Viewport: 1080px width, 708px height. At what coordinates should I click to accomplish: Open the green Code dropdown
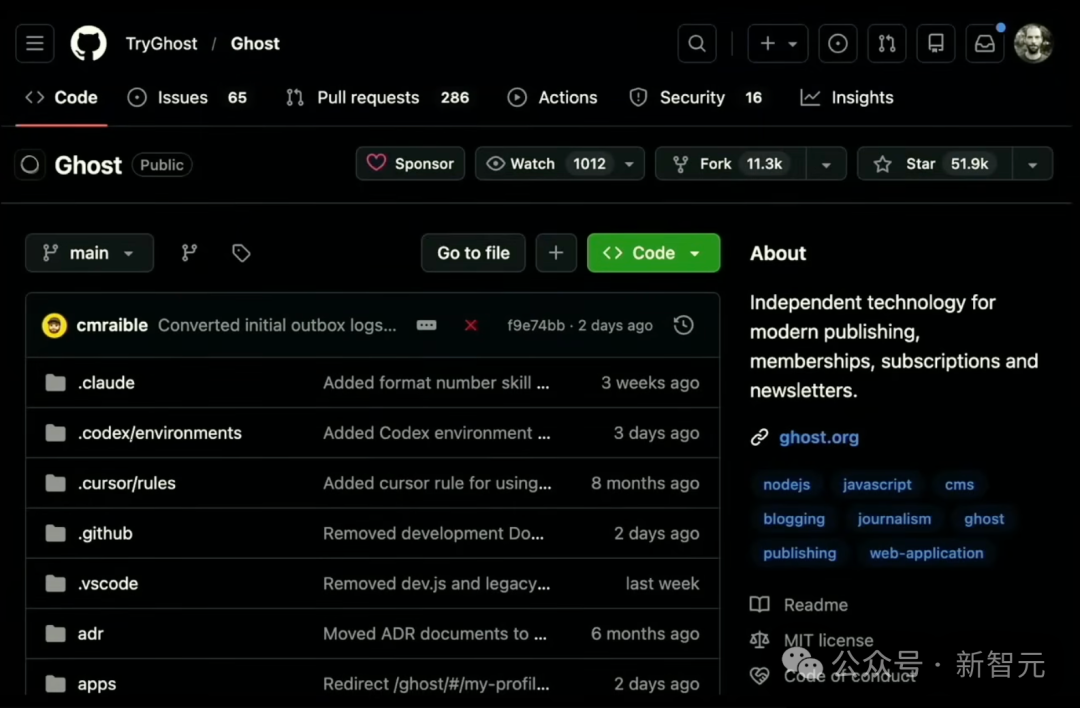pos(653,253)
